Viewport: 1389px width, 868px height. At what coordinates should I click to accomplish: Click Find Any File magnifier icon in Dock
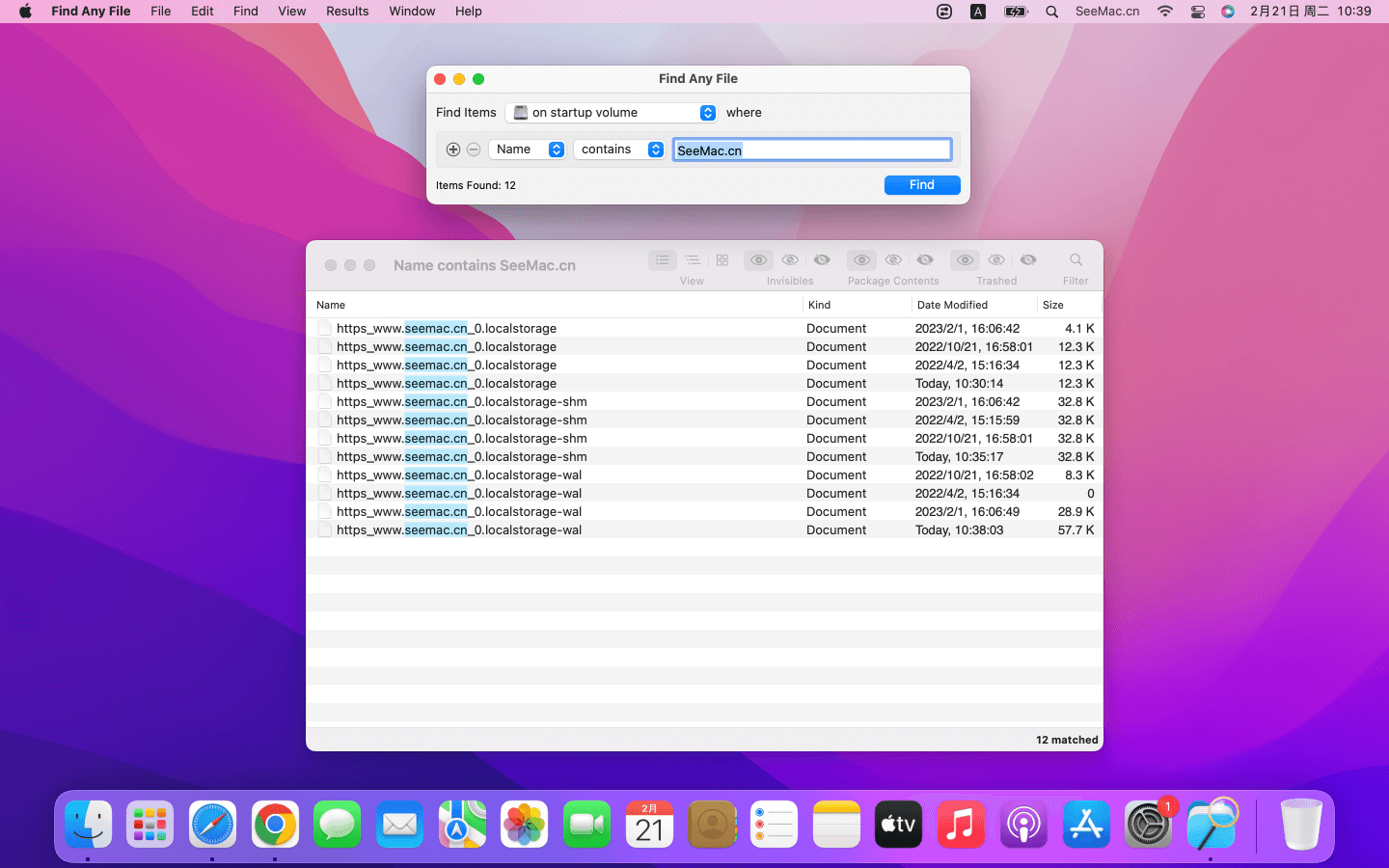pyautogui.click(x=1212, y=825)
